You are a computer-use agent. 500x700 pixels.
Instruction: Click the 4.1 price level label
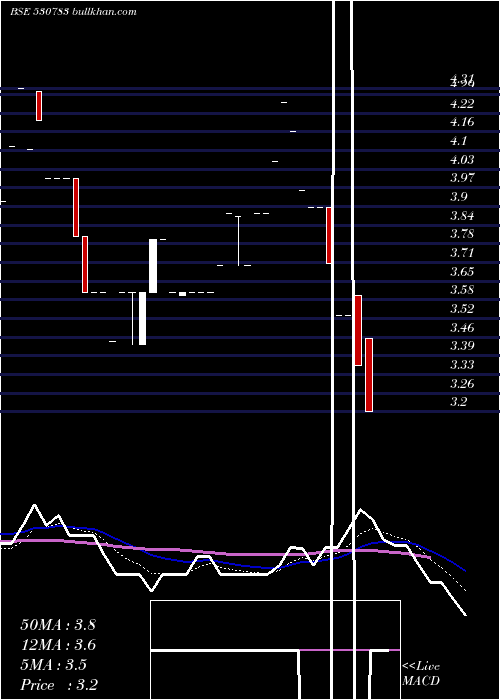coord(458,141)
